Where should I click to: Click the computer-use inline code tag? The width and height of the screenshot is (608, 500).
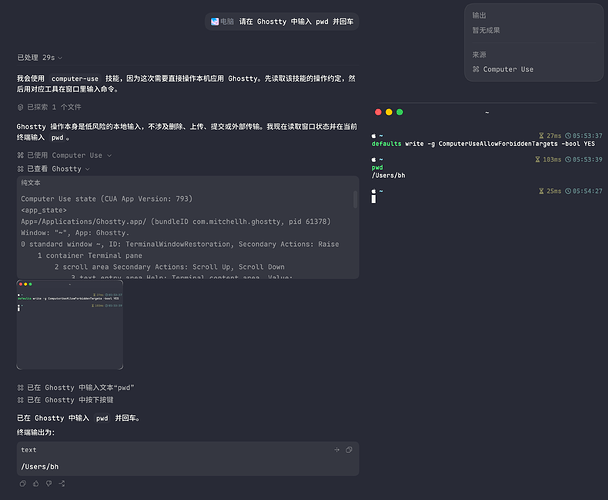pyautogui.click(x=75, y=79)
